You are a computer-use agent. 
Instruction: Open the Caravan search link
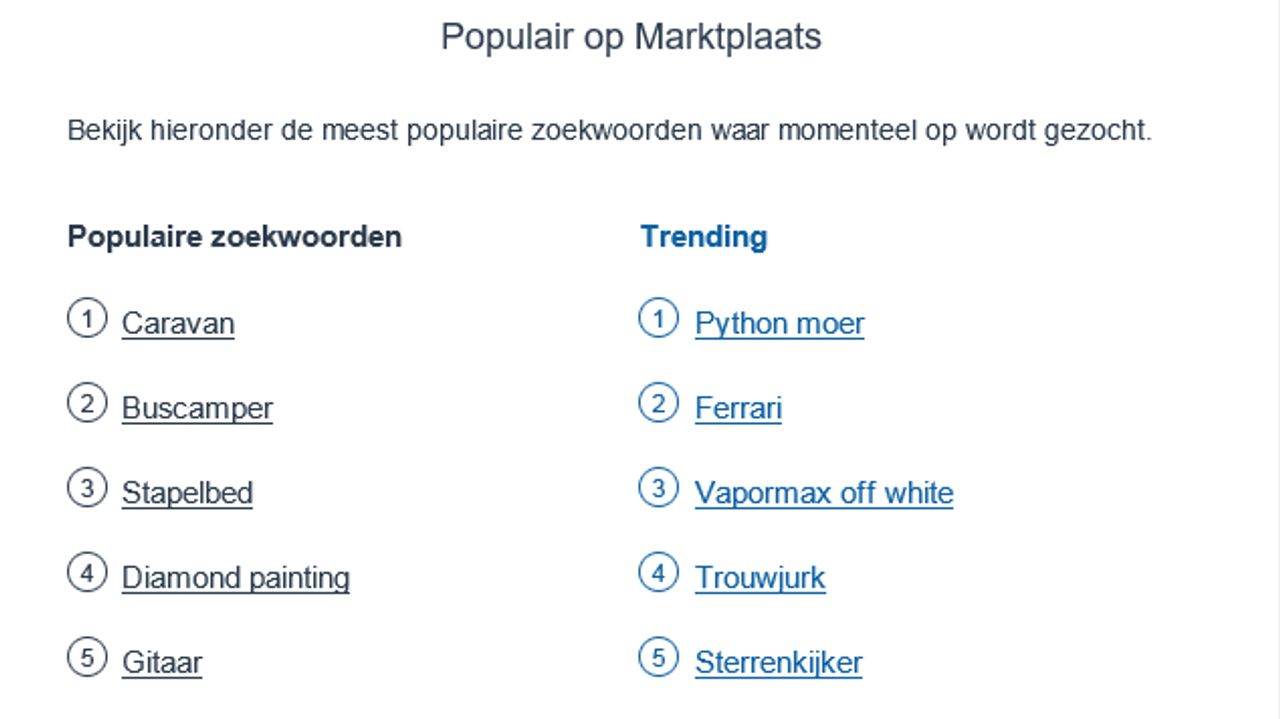178,324
